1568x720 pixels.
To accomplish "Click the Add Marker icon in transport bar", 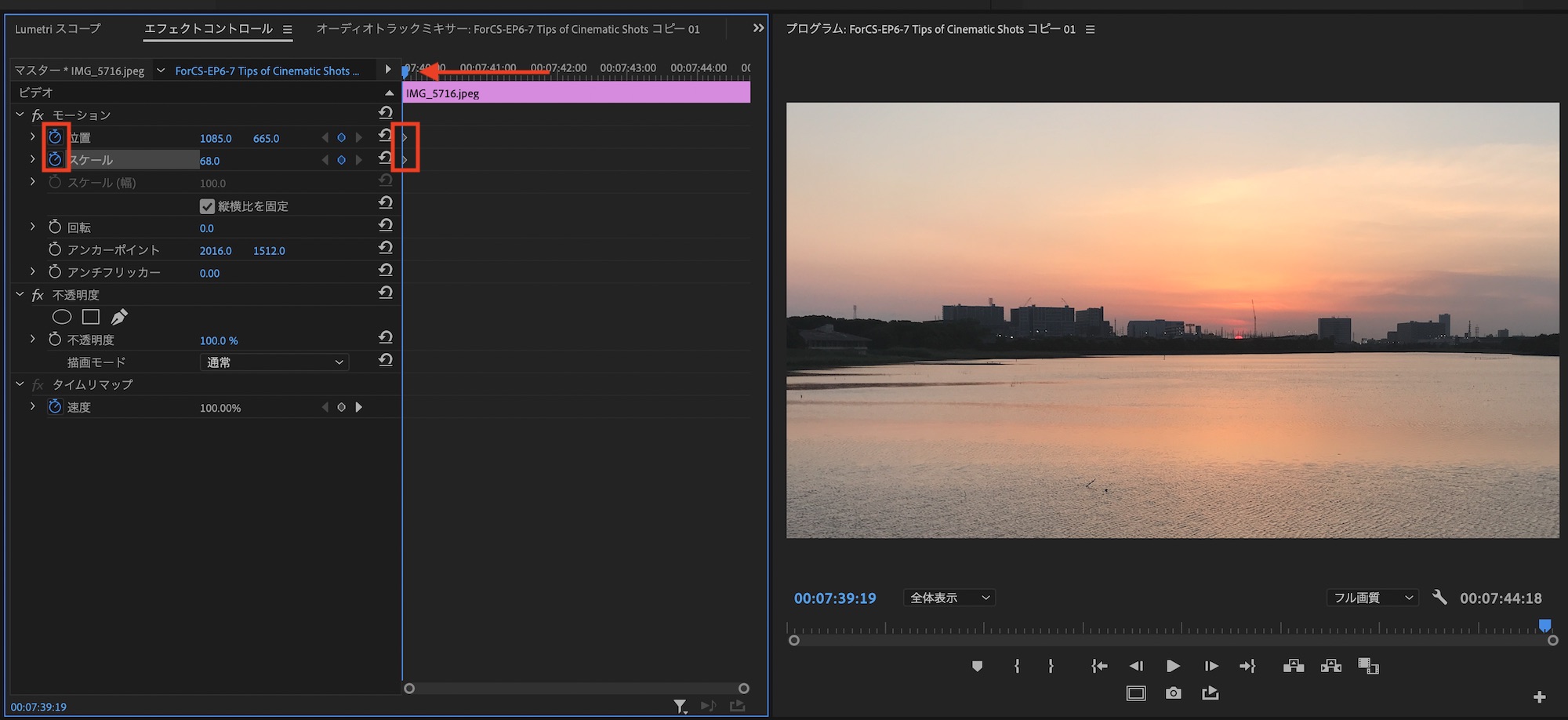I will point(977,666).
